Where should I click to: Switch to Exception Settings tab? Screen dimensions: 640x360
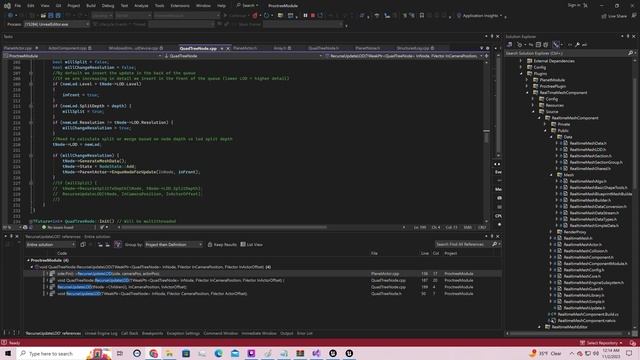(x=183, y=333)
